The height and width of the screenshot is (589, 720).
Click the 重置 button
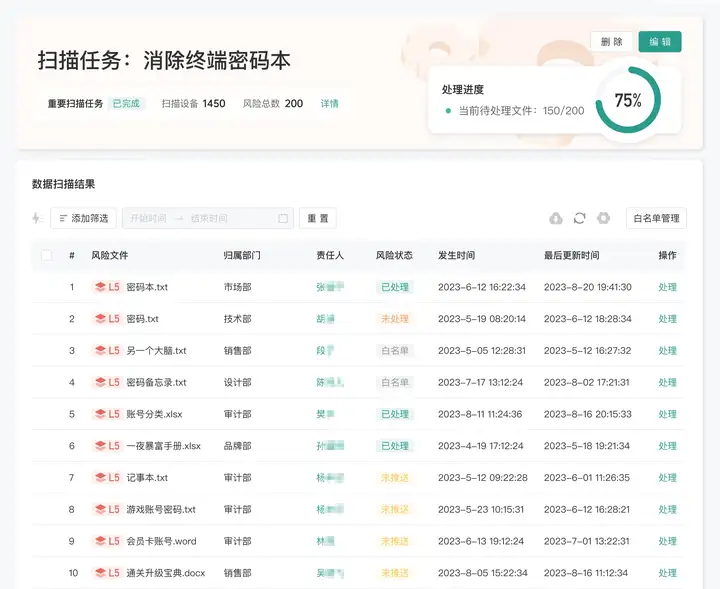pos(318,218)
